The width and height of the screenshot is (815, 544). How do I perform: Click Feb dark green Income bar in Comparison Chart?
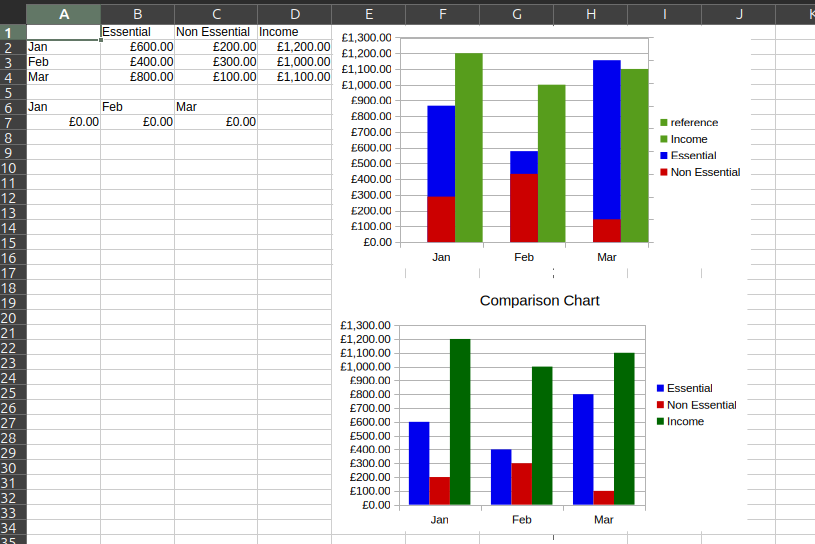click(x=542, y=435)
